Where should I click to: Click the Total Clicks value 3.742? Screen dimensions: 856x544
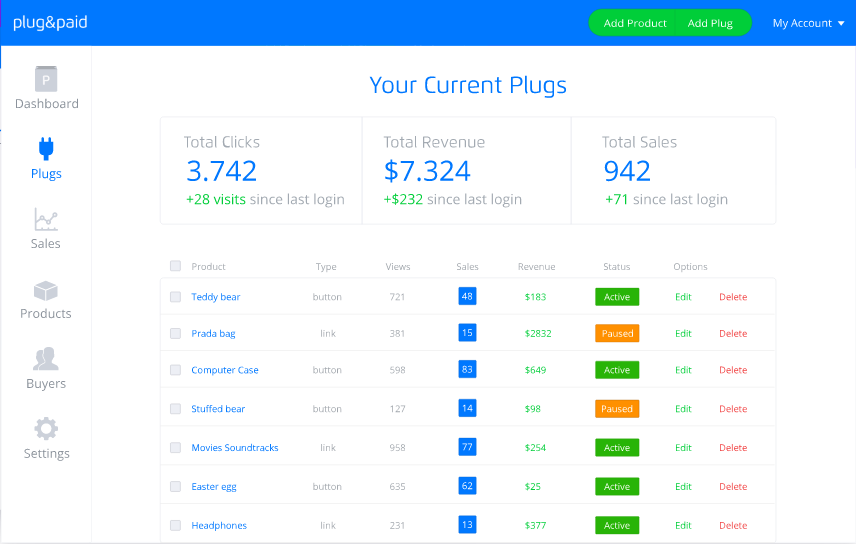point(222,171)
